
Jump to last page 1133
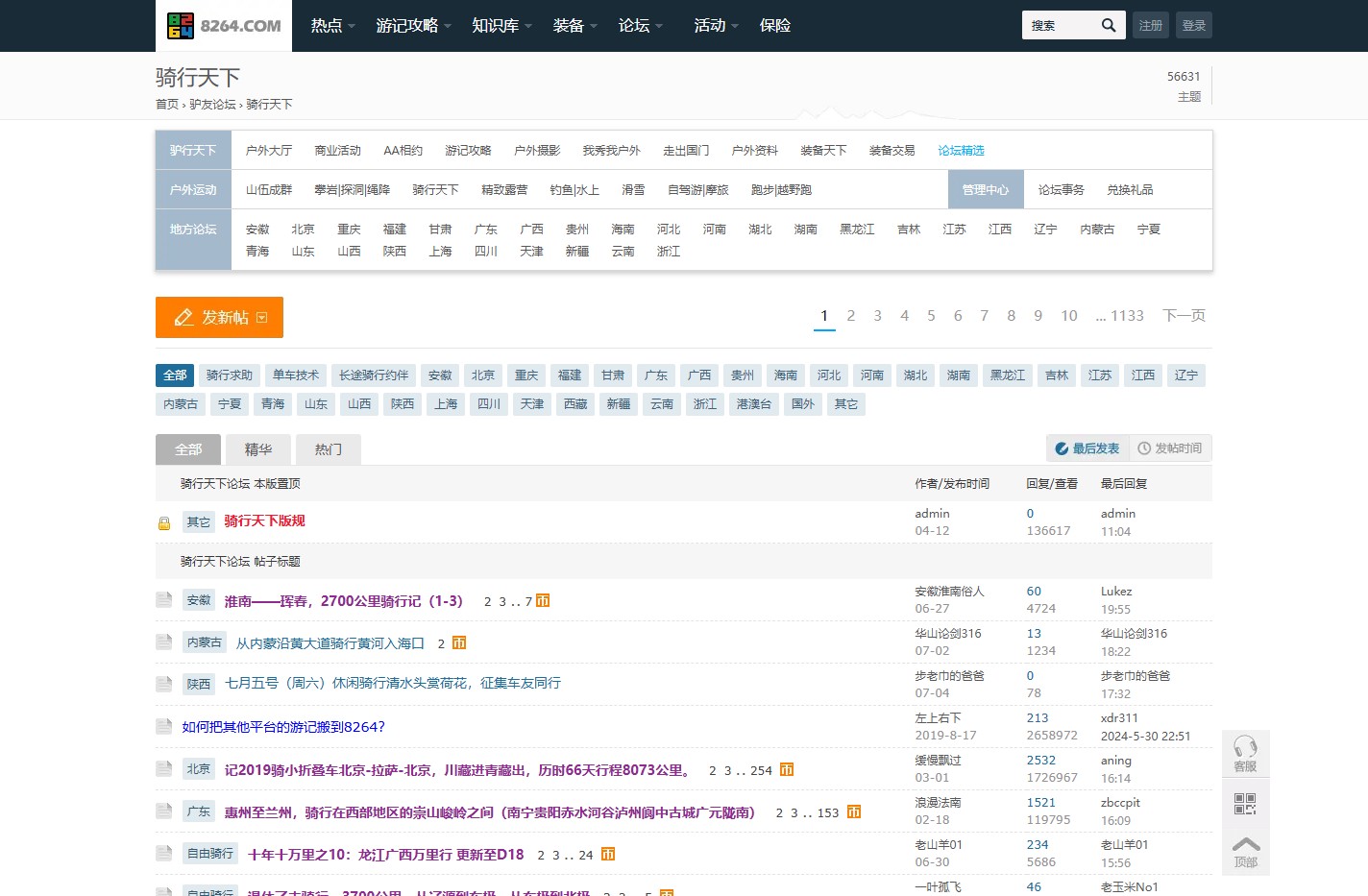pos(1120,316)
